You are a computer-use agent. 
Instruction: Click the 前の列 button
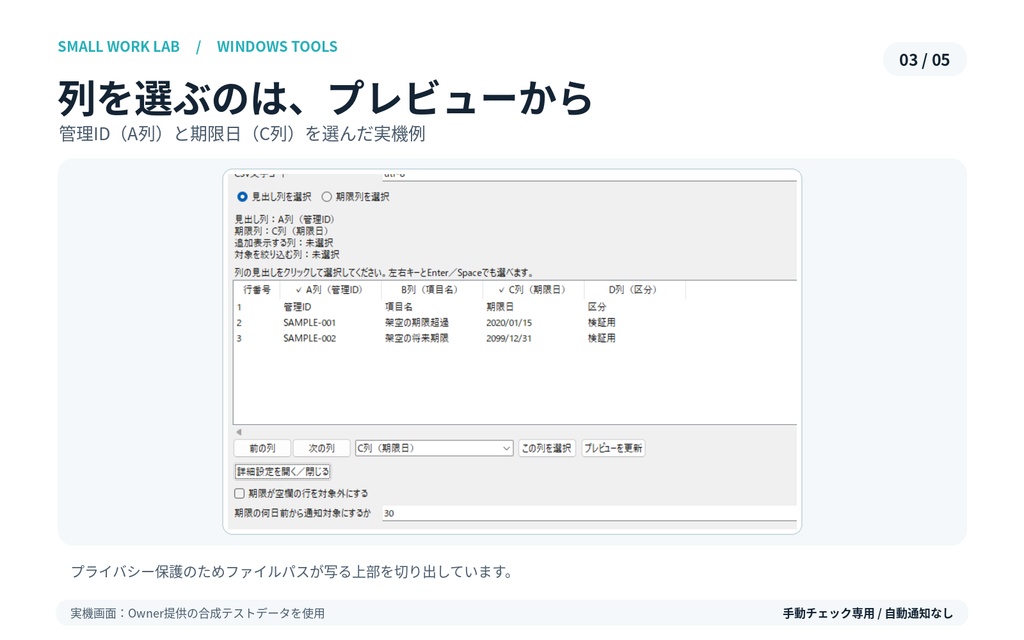click(262, 449)
